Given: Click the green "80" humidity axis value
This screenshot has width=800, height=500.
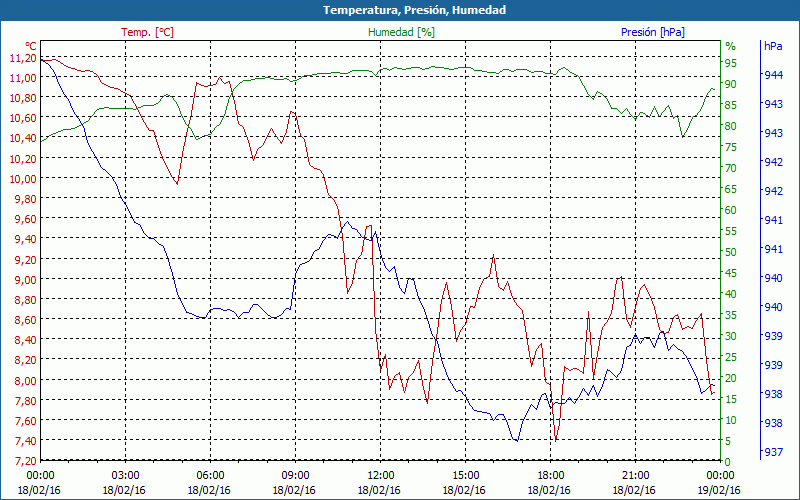Looking at the screenshot, I should tap(731, 126).
